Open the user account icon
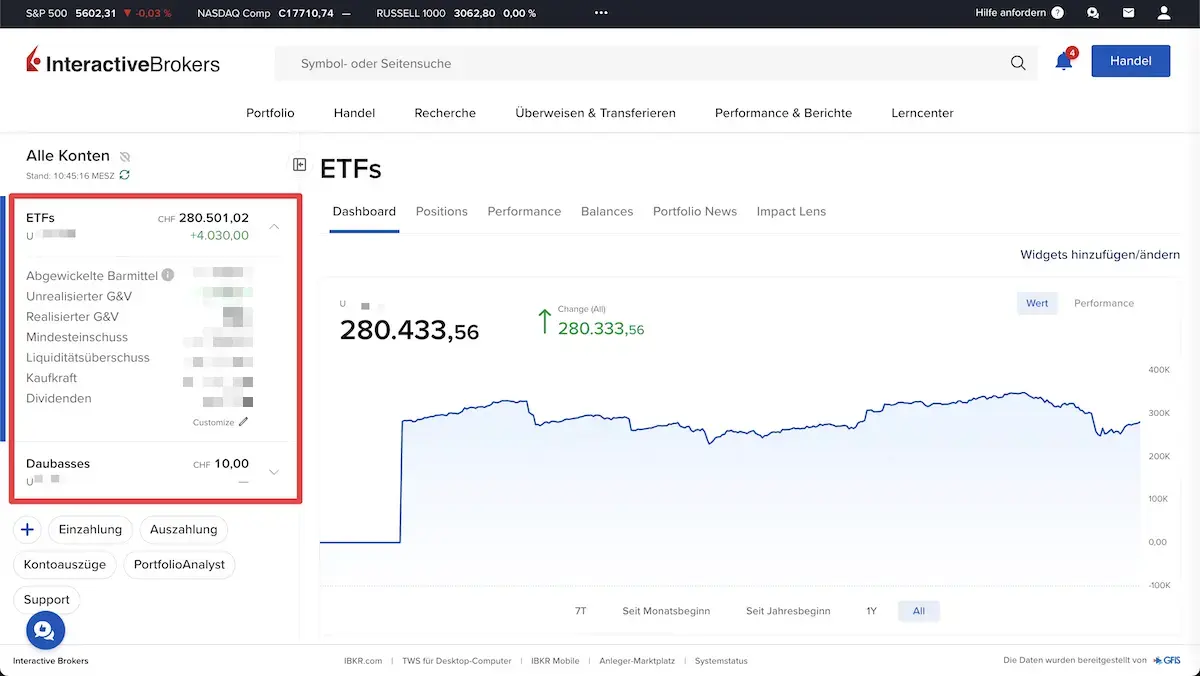This screenshot has height=676, width=1200. click(x=1164, y=13)
